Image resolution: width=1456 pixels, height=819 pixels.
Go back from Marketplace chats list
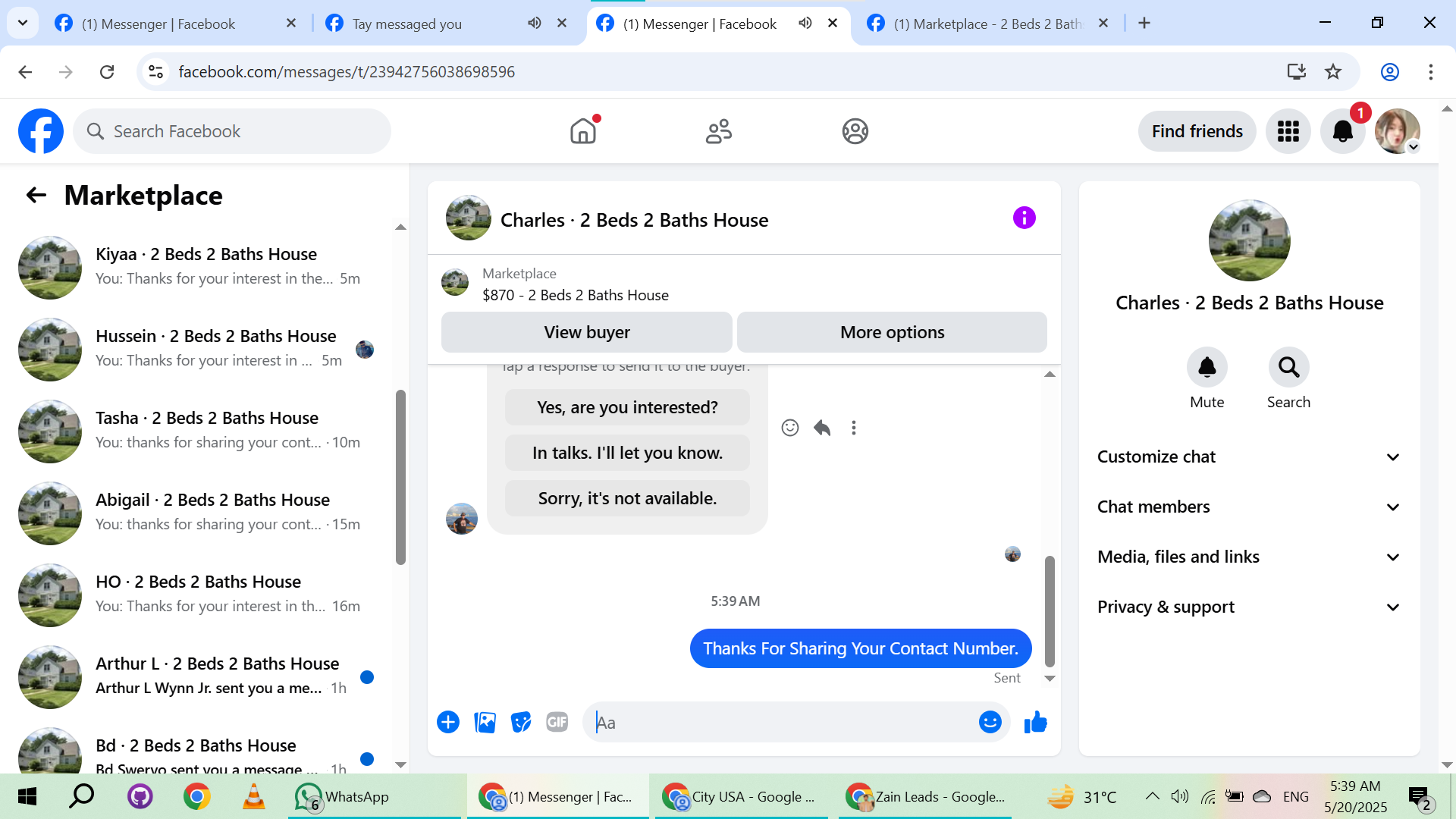tap(36, 196)
